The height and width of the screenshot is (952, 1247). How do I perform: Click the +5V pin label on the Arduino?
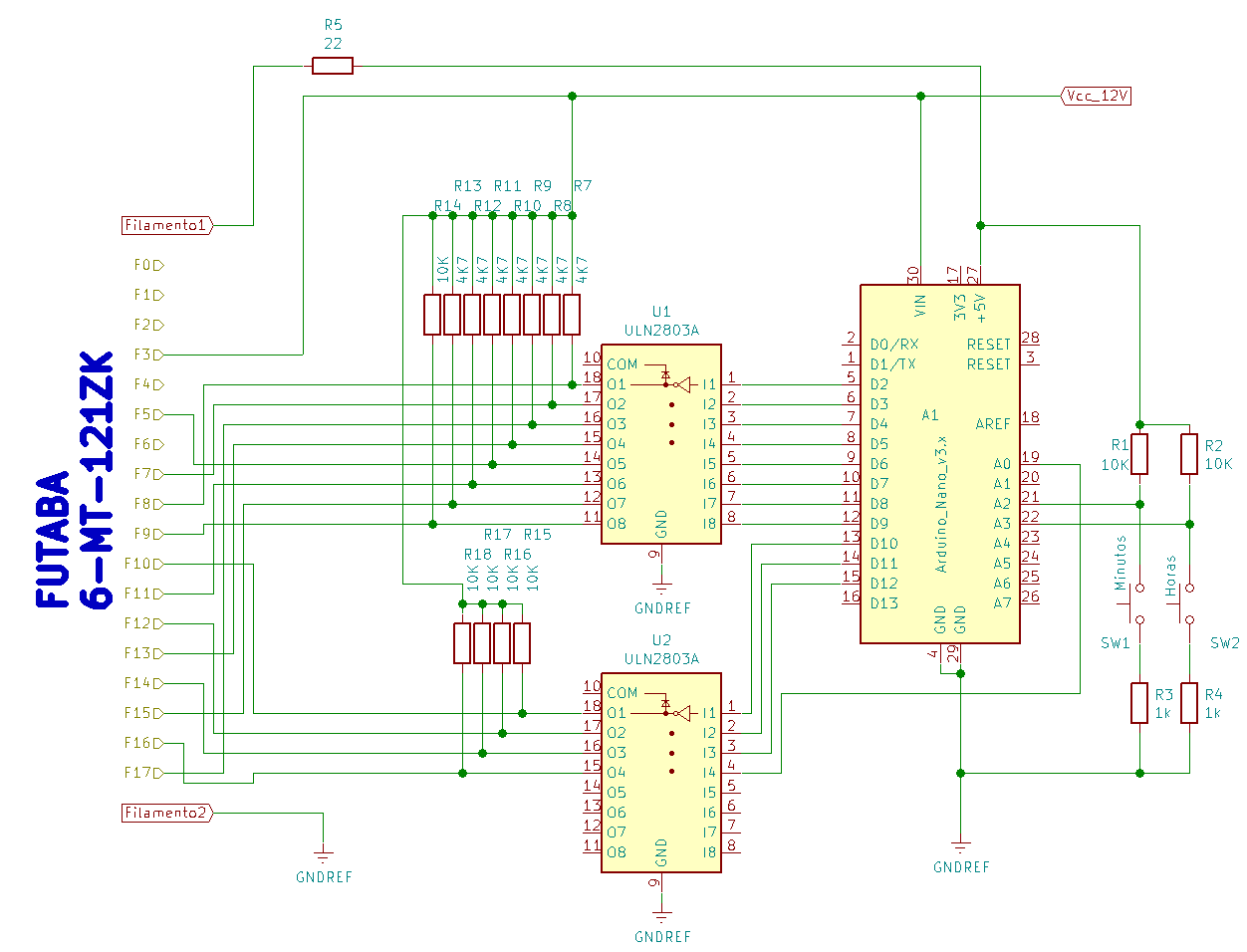point(980,308)
